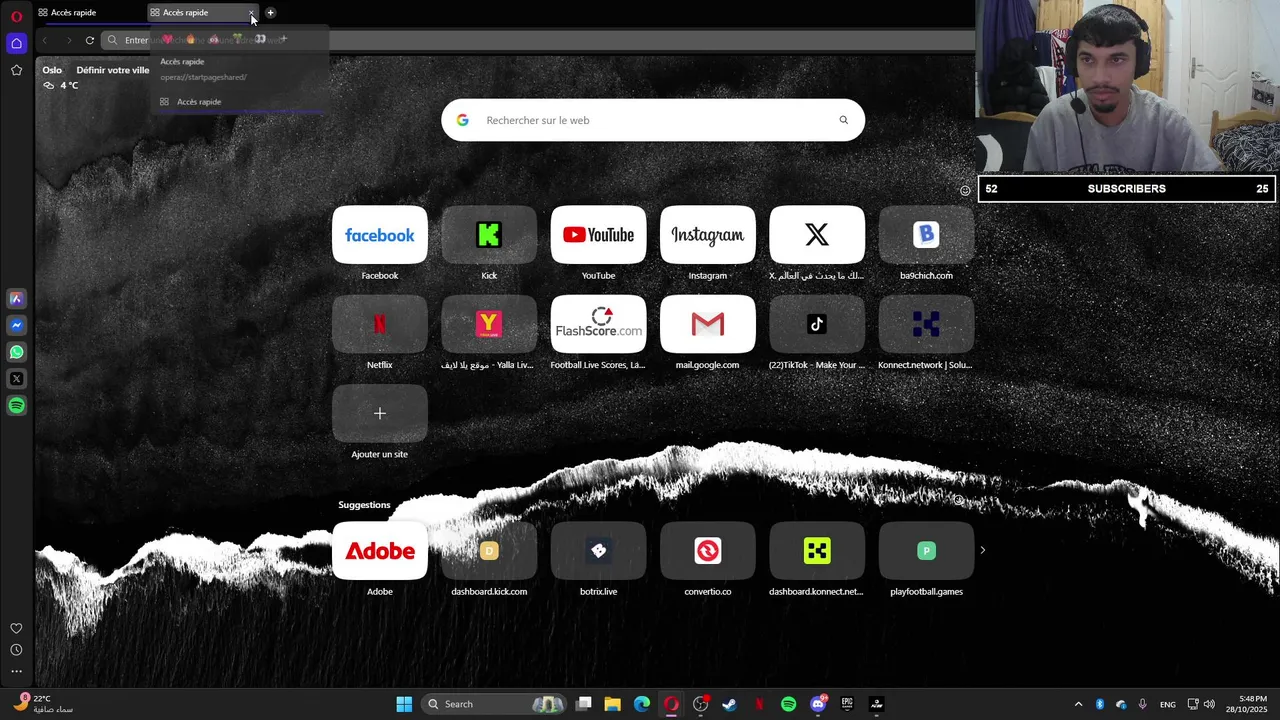
Task: Select the Accès rapide tab beside Opera logo
Action: (x=88, y=12)
